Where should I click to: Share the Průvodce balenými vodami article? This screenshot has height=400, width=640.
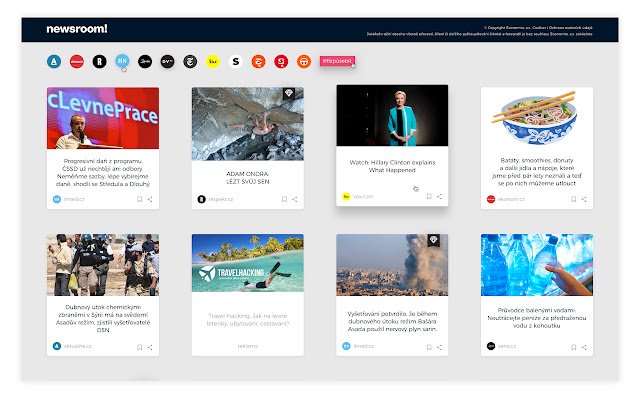[x=584, y=347]
